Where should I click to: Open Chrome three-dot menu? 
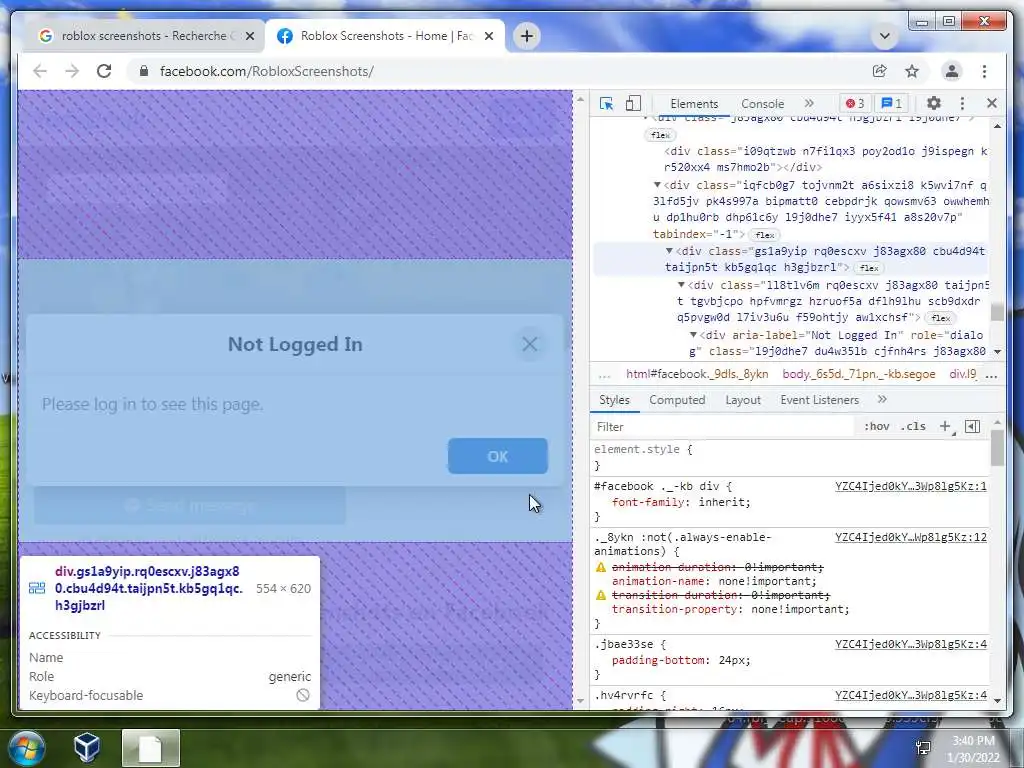[x=984, y=71]
